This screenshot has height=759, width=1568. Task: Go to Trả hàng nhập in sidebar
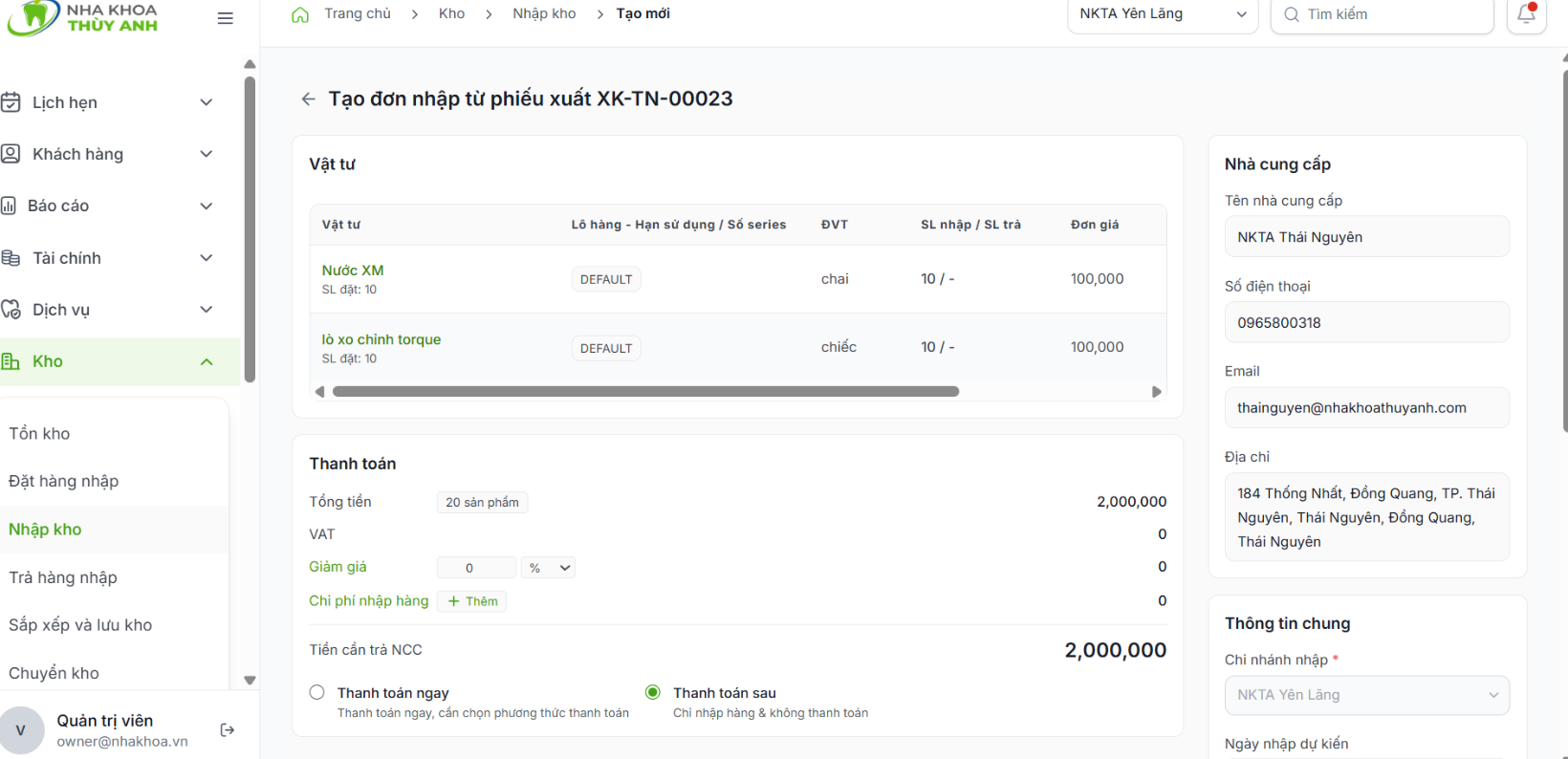click(x=63, y=577)
